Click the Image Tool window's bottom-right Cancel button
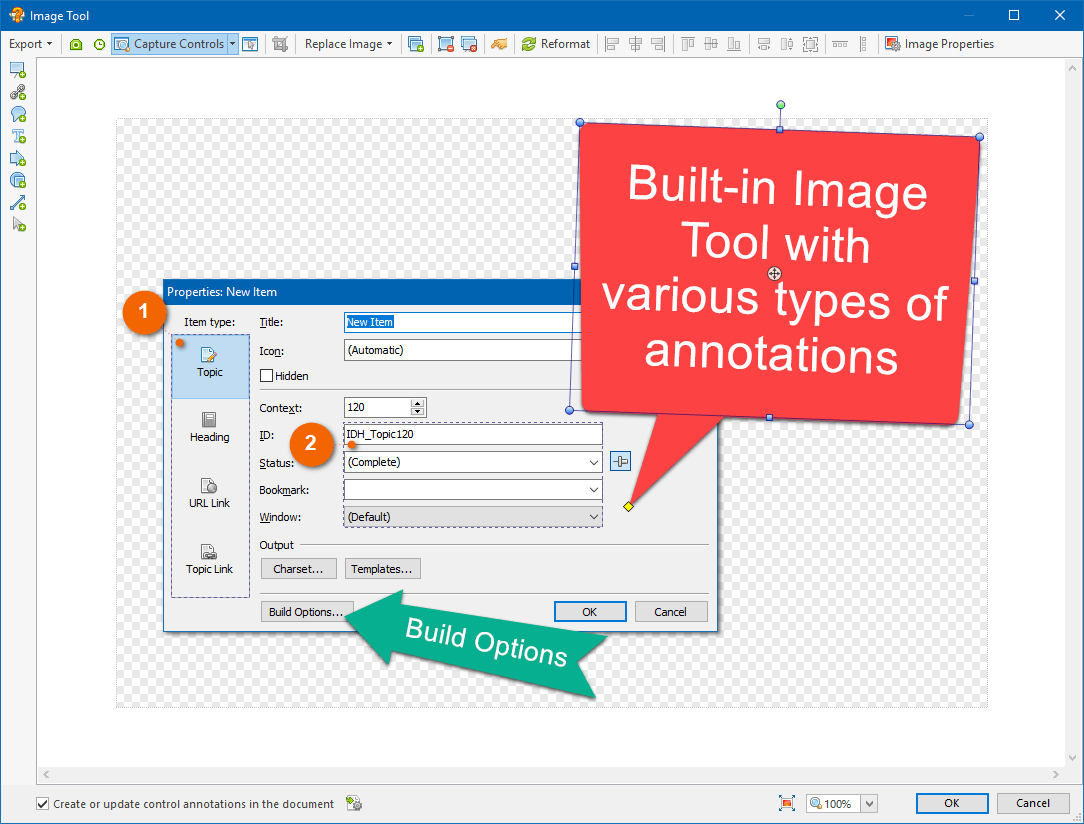The width and height of the screenshot is (1084, 824). click(x=1033, y=803)
